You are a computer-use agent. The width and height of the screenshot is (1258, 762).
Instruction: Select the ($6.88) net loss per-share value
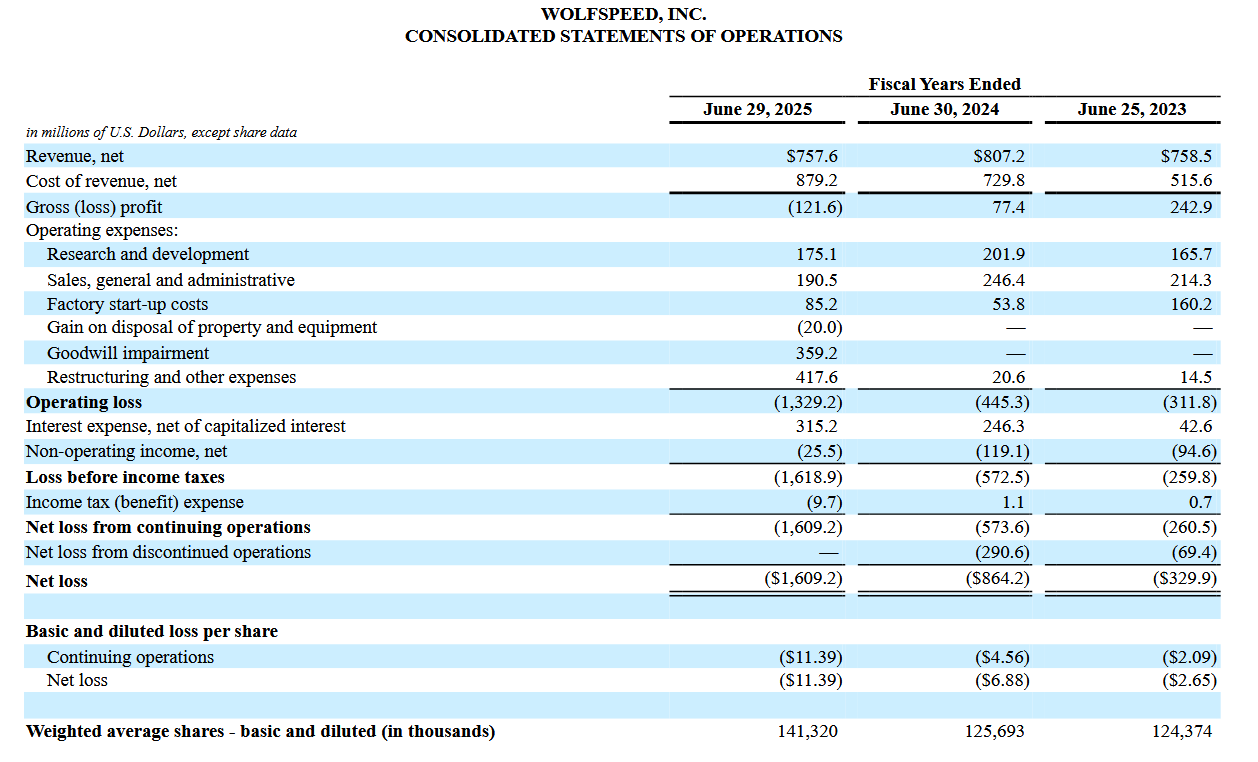[1001, 680]
